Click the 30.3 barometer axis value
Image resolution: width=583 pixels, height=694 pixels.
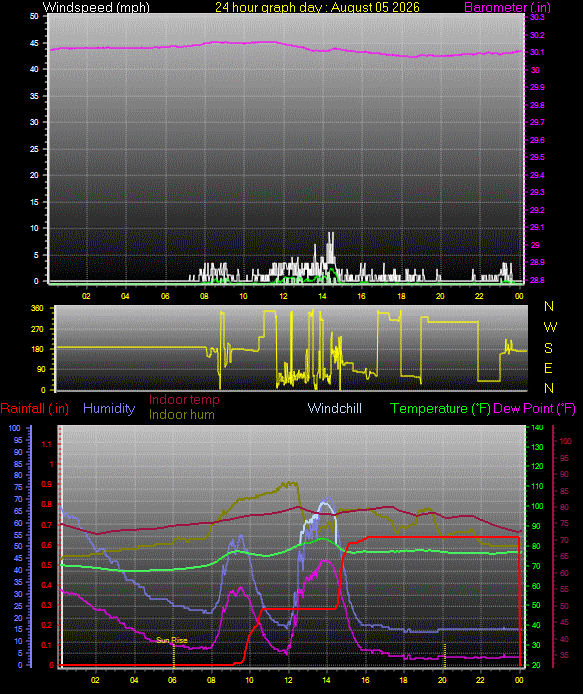[537, 17]
